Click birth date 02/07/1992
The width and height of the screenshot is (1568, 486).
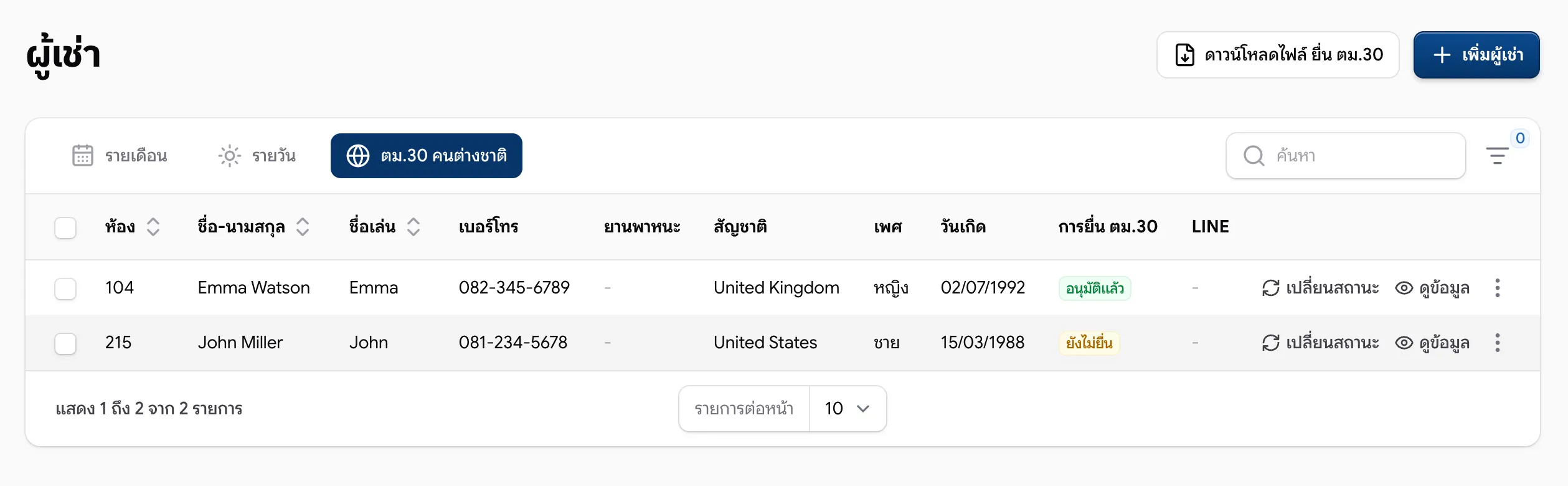[983, 288]
